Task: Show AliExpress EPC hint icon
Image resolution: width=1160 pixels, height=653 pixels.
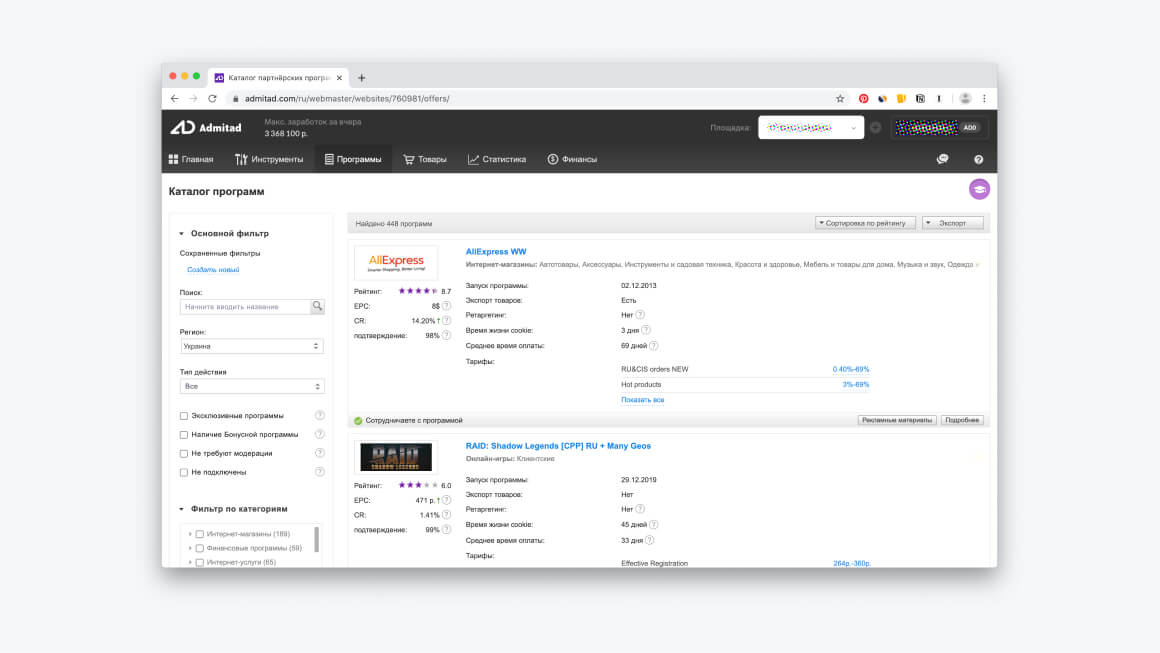Action: 446,305
